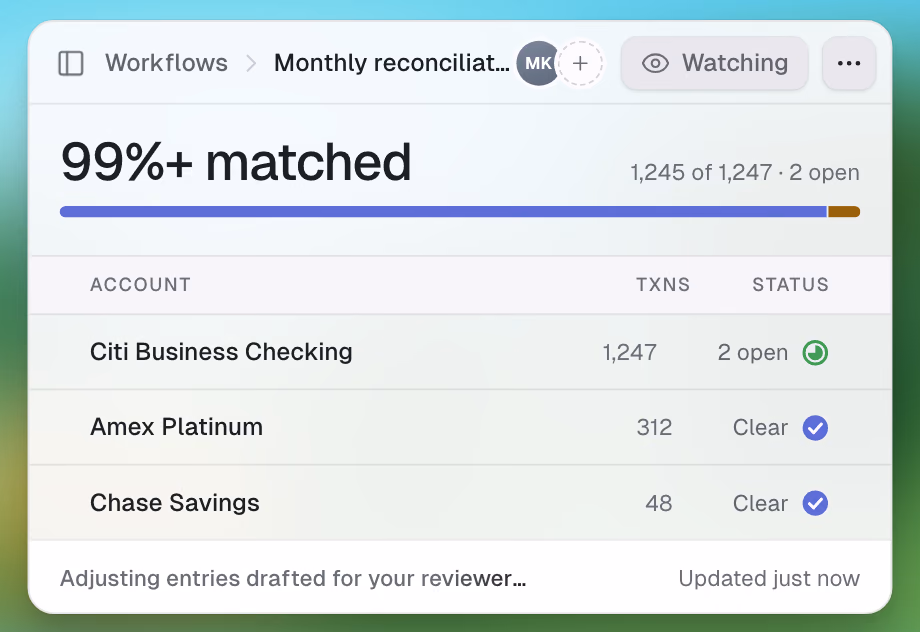
Task: Open the Chase Savings row
Action: pos(460,503)
